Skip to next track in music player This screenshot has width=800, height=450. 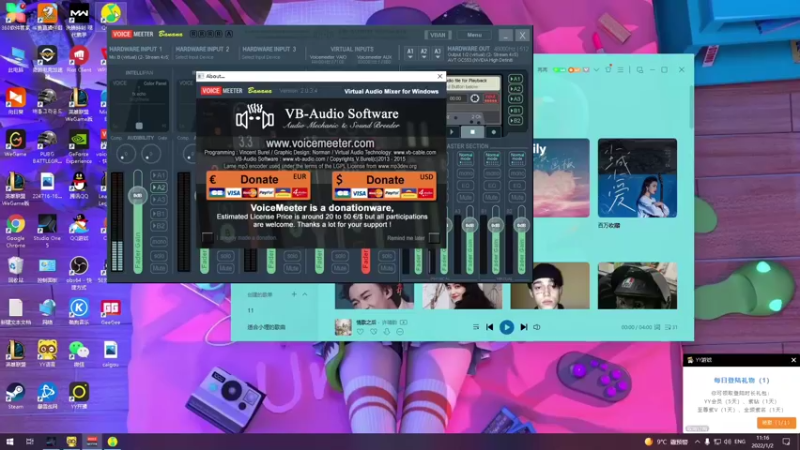pos(523,327)
